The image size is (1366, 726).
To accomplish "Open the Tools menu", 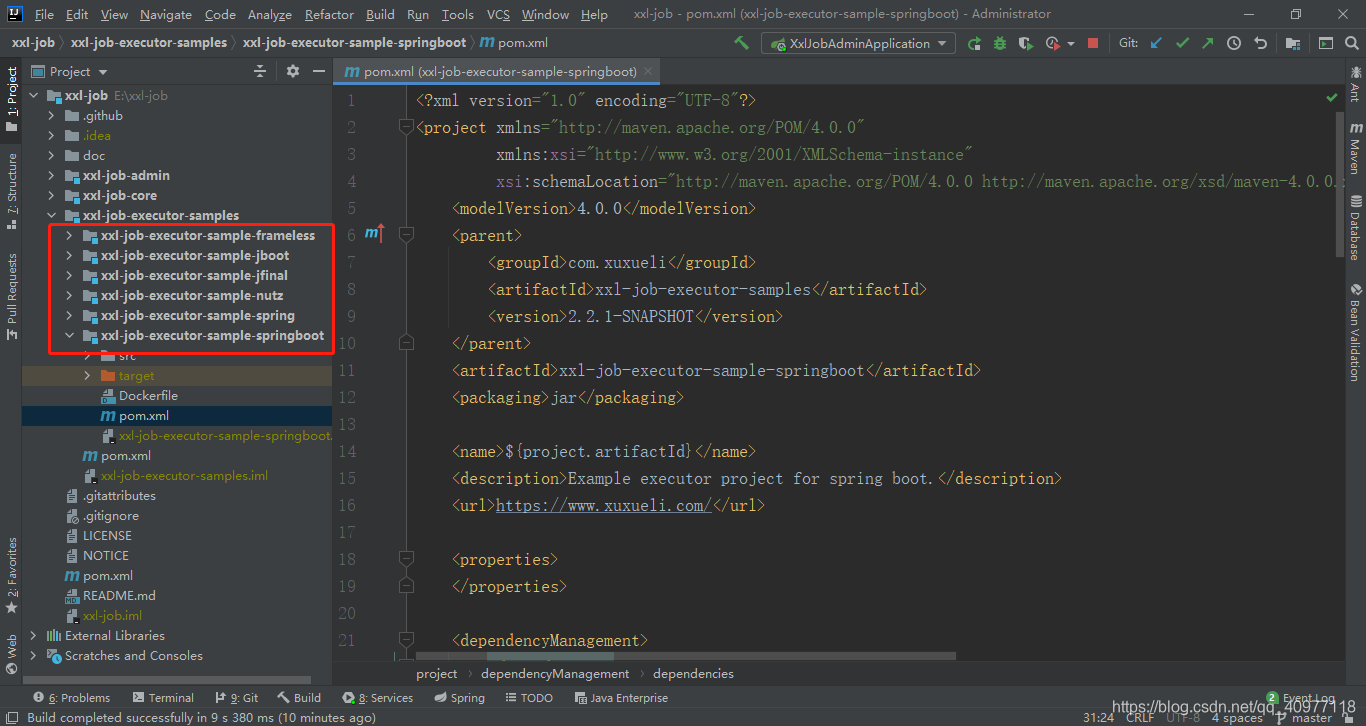I will 457,14.
